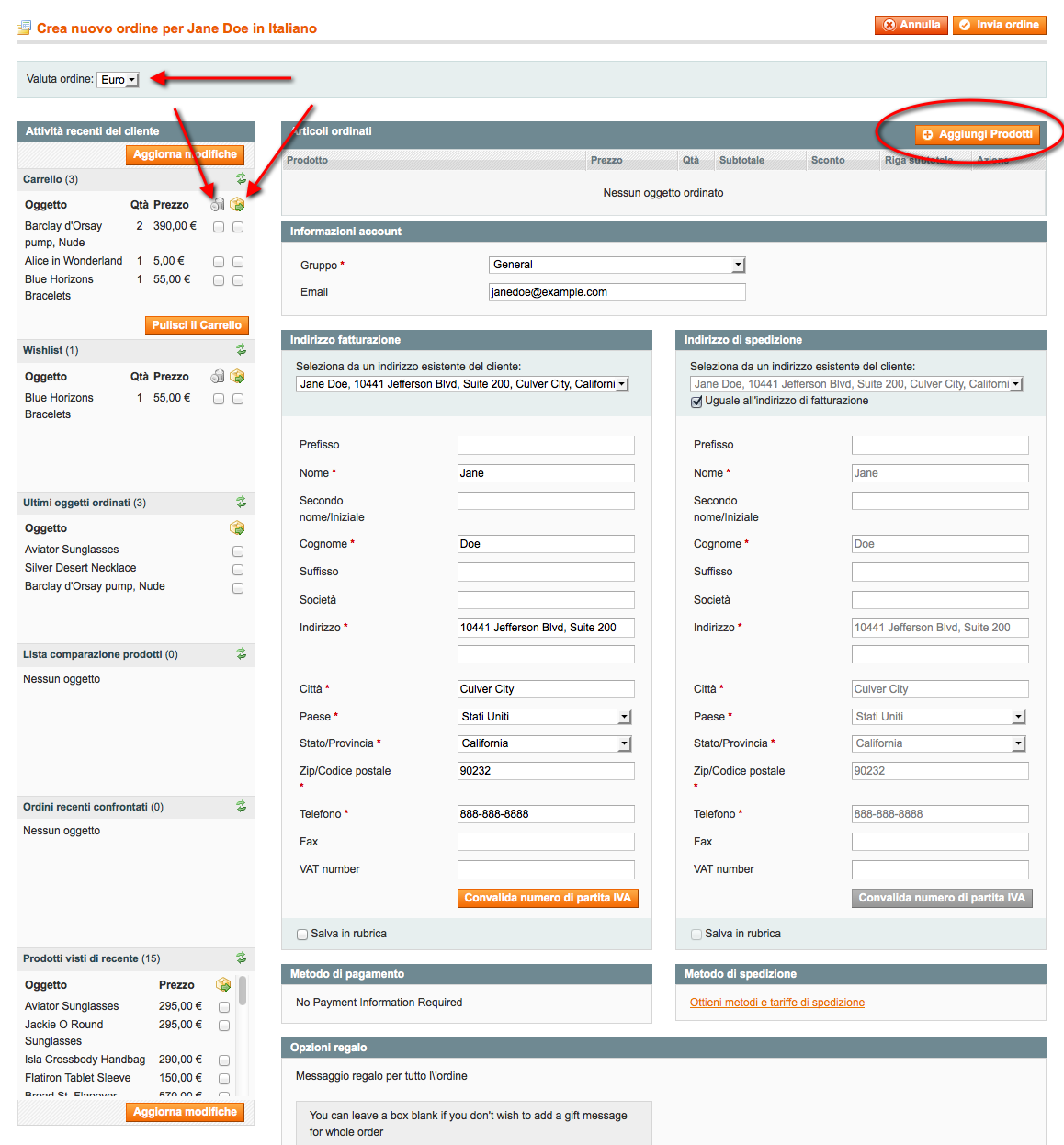Click the Invia ordine button
Image resolution: width=1064 pixels, height=1145 pixels.
click(x=999, y=25)
